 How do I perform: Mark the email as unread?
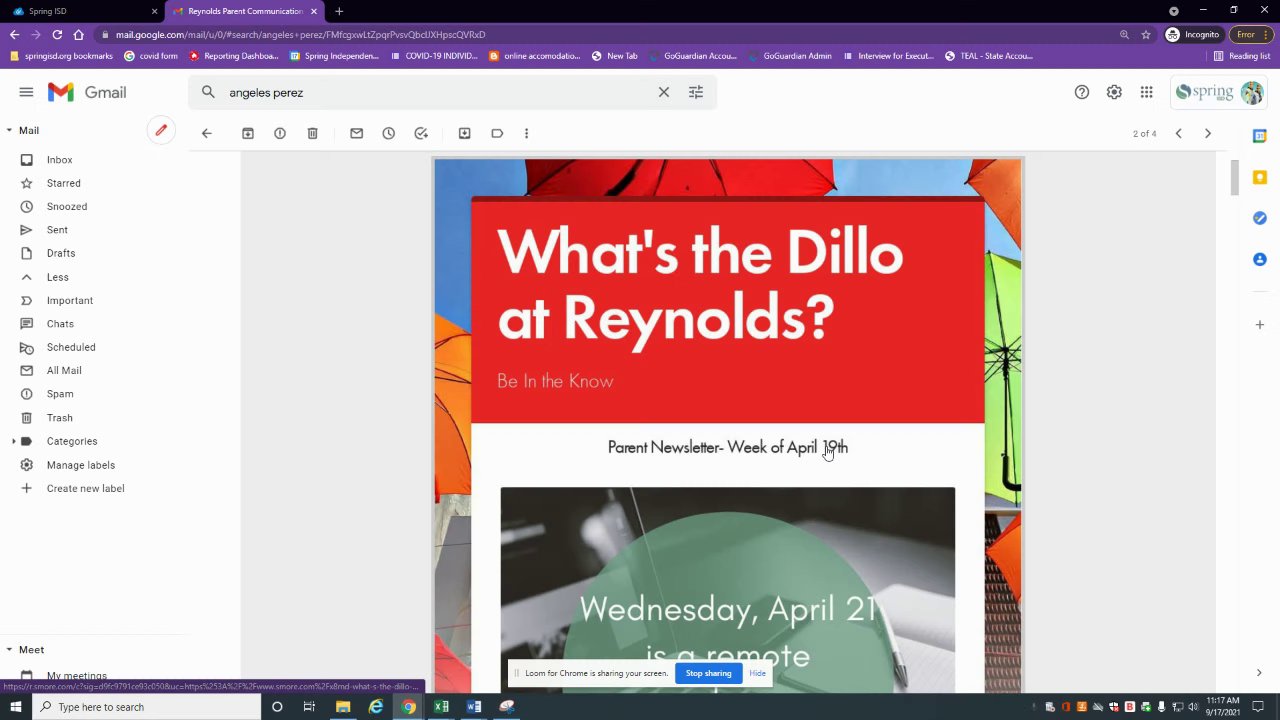point(356,133)
